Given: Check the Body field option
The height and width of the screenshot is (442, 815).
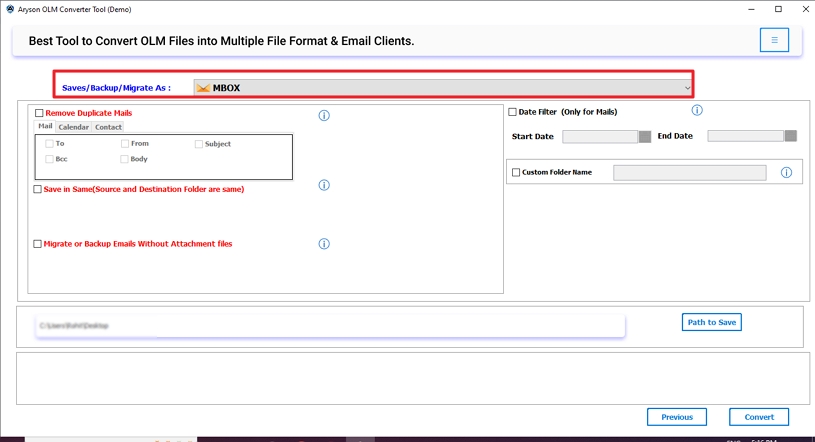Looking at the screenshot, I should click(x=124, y=159).
